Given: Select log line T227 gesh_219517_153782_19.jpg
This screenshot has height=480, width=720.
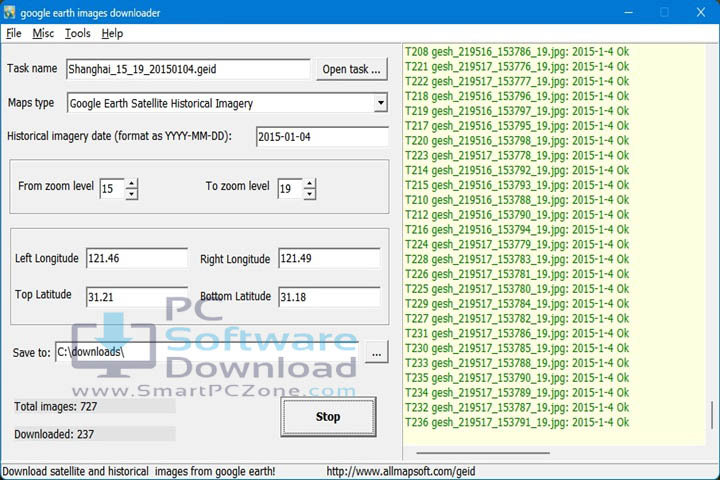Looking at the screenshot, I should (x=517, y=318).
